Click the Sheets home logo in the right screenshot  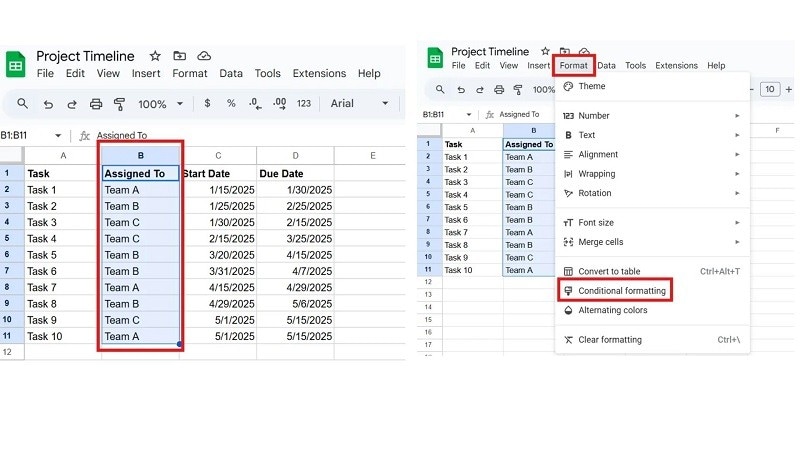435,58
